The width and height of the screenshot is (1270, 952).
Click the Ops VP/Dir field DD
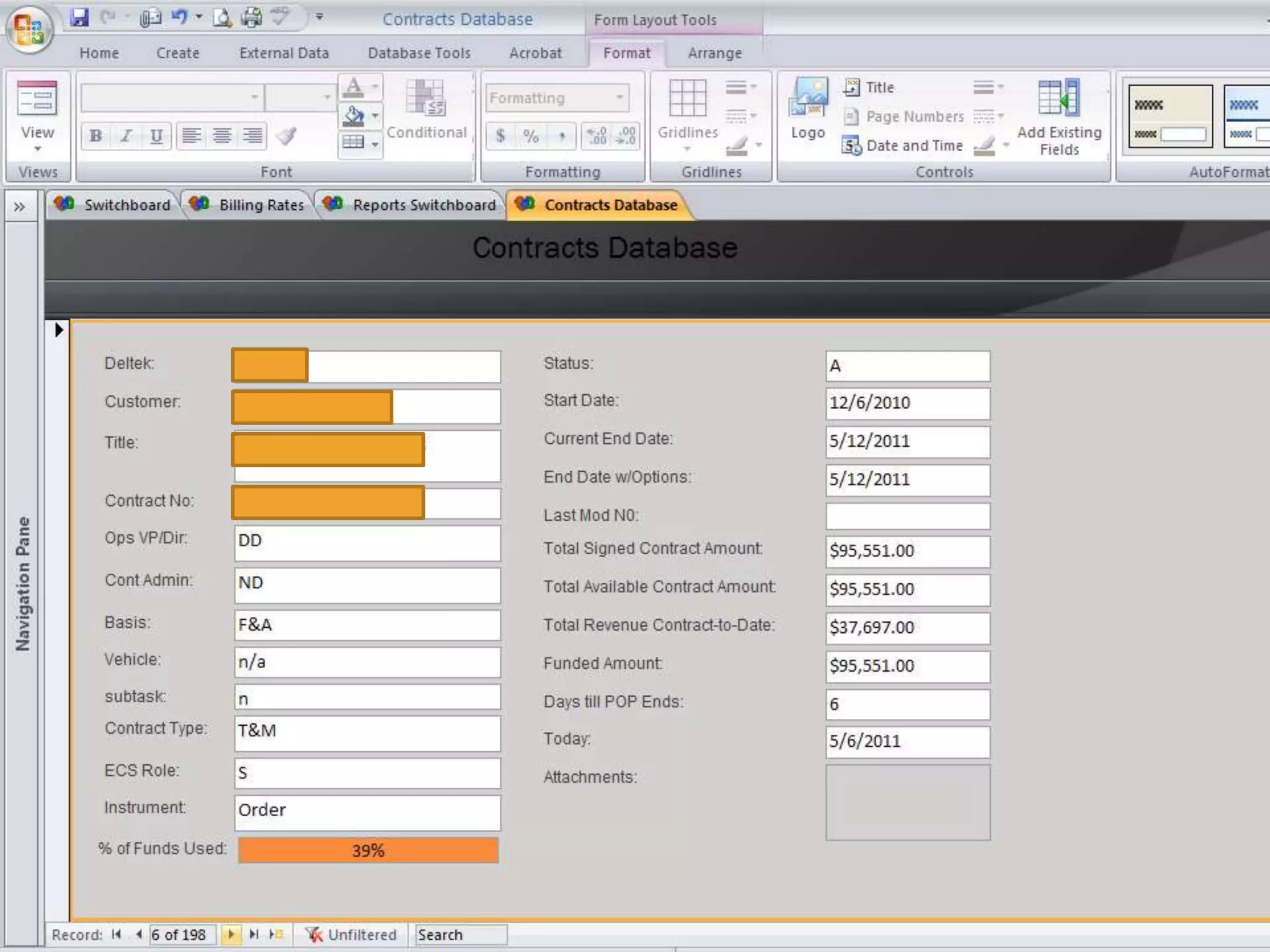(x=368, y=543)
